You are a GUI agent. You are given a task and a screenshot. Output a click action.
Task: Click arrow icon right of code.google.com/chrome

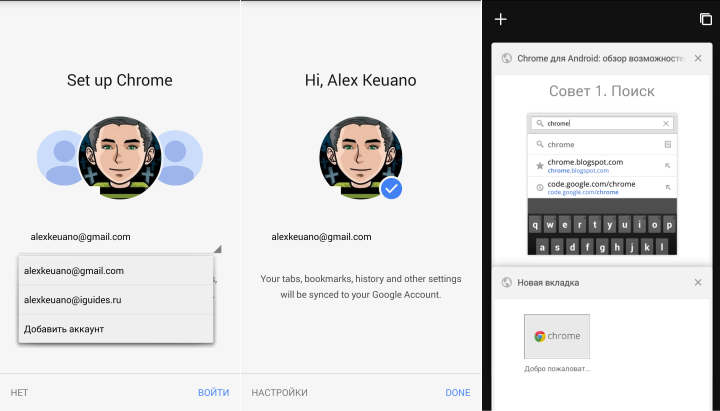point(668,187)
